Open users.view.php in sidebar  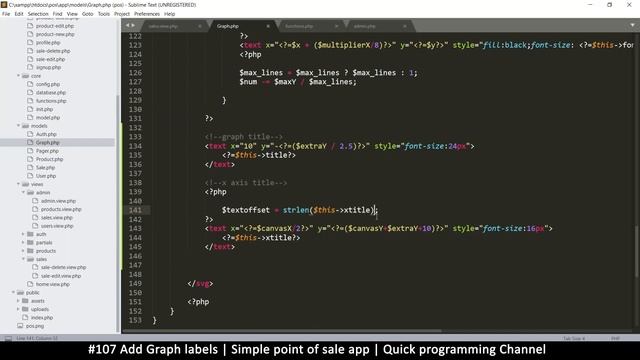click(x=57, y=226)
